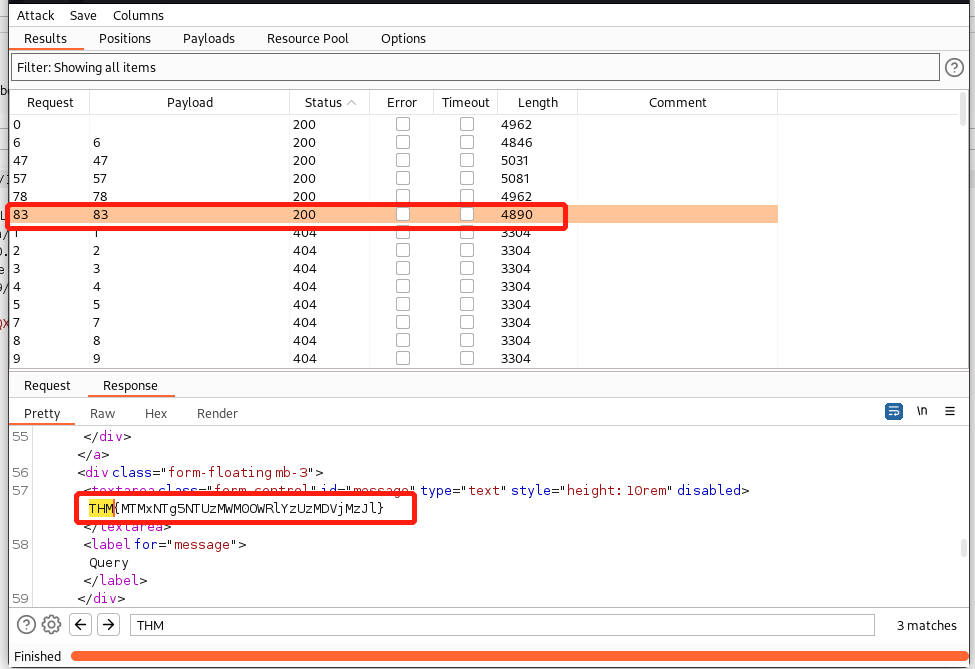The width and height of the screenshot is (975, 669).
Task: Click the attack progress bar
Action: 518,656
